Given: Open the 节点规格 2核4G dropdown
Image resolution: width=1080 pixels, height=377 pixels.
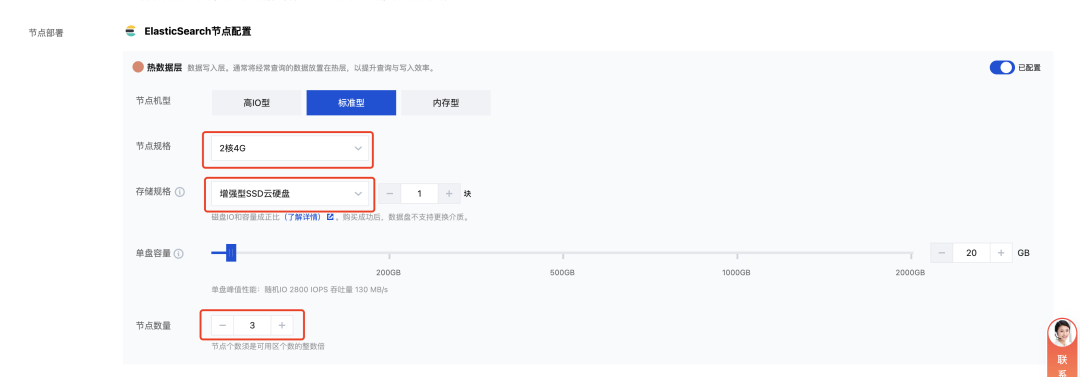Looking at the screenshot, I should point(290,148).
